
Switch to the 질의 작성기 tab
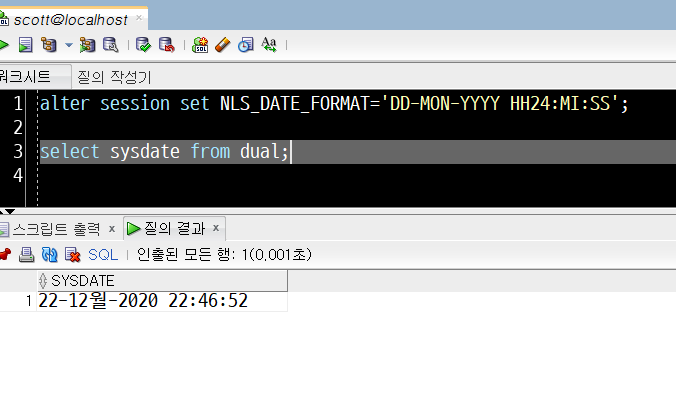point(114,77)
